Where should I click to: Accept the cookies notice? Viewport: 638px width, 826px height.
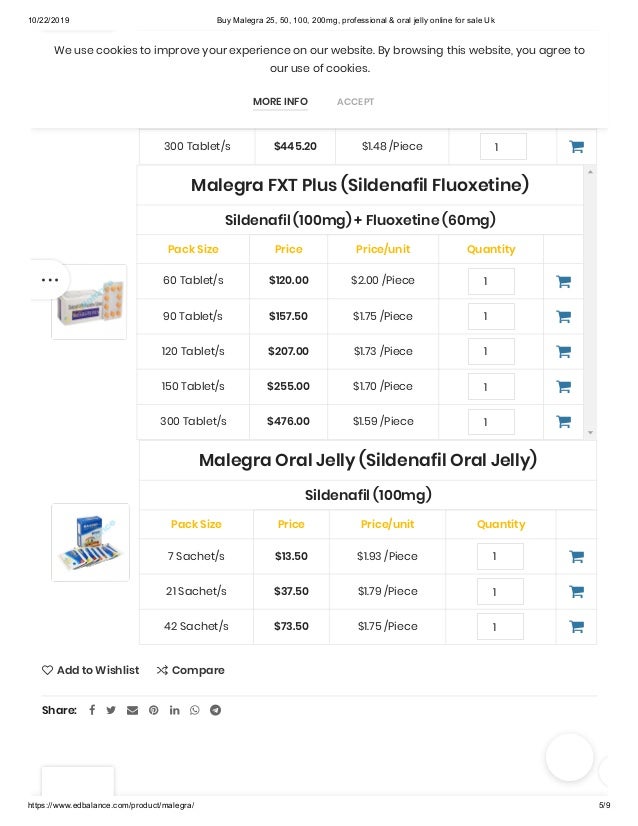355,102
